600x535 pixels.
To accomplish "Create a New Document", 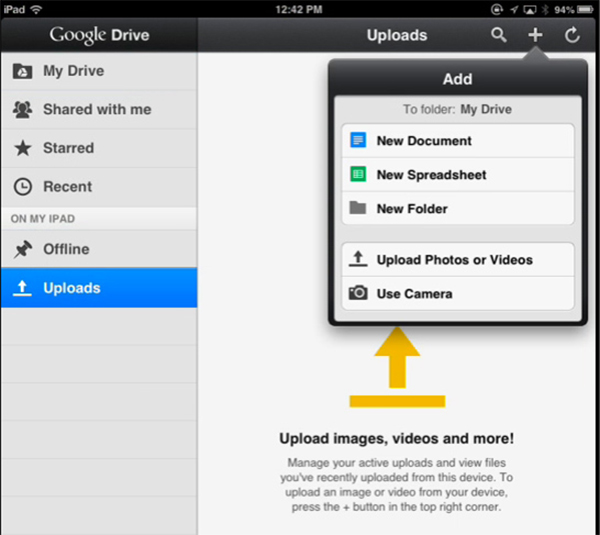I will (x=458, y=140).
